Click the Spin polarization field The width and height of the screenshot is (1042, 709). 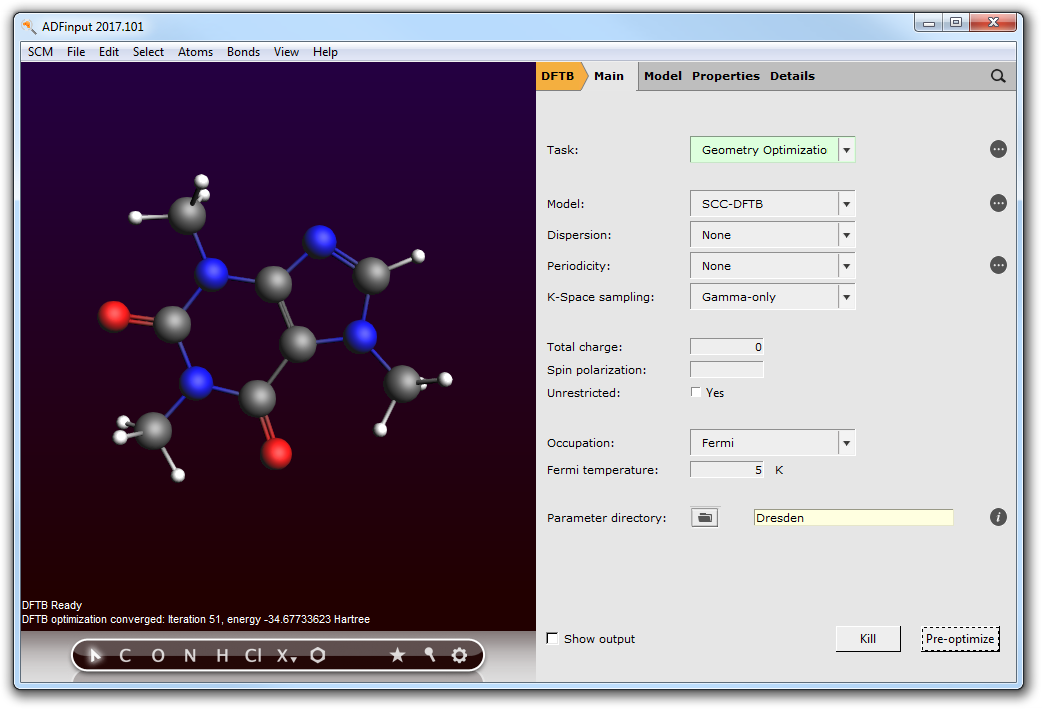pyautogui.click(x=727, y=369)
